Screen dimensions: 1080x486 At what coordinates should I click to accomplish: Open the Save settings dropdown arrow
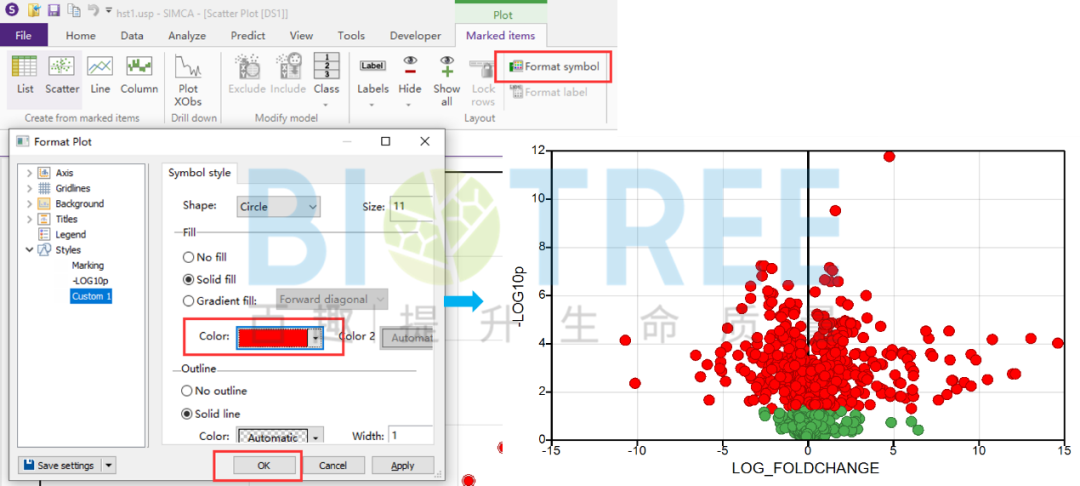click(x=109, y=465)
